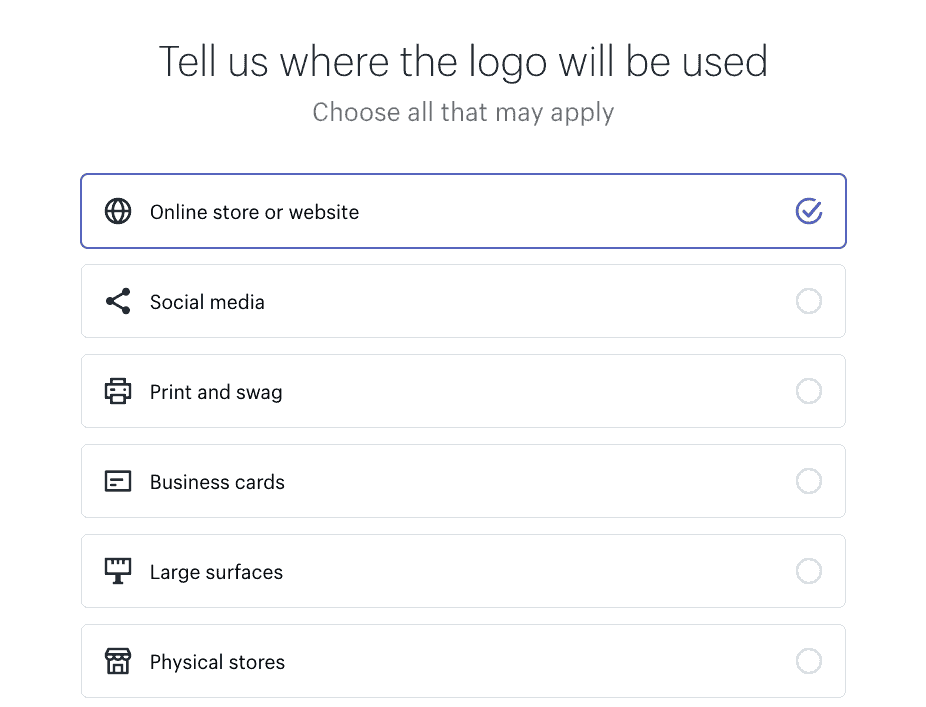Enable the Print and swag checkbox
The width and height of the screenshot is (926, 707).
click(809, 391)
